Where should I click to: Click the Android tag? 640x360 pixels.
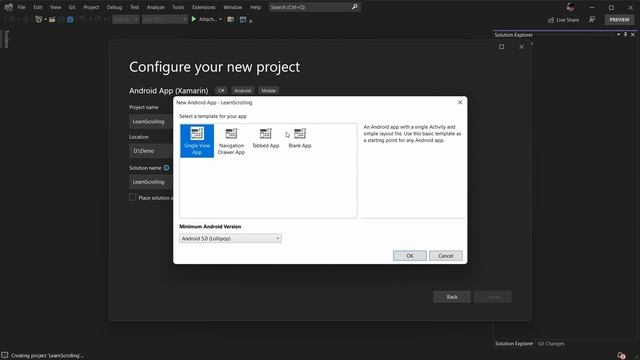[x=242, y=91]
